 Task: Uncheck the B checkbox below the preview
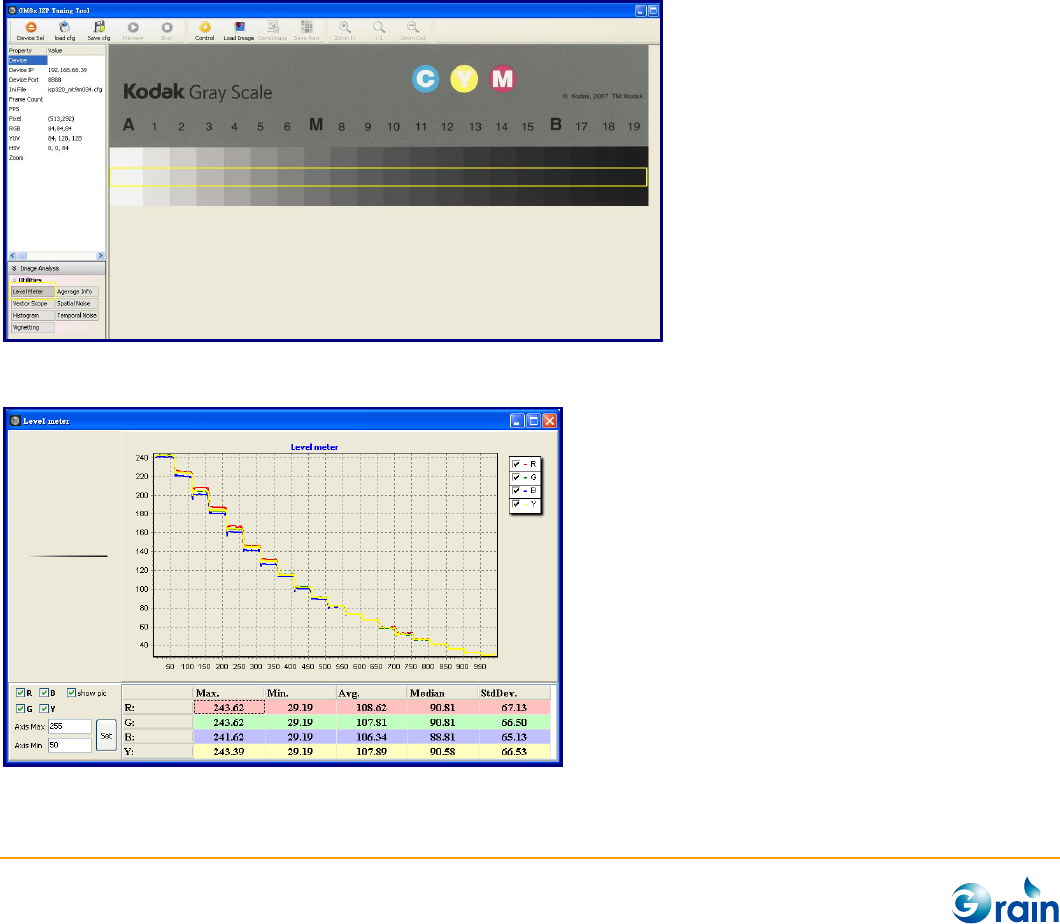(x=44, y=693)
